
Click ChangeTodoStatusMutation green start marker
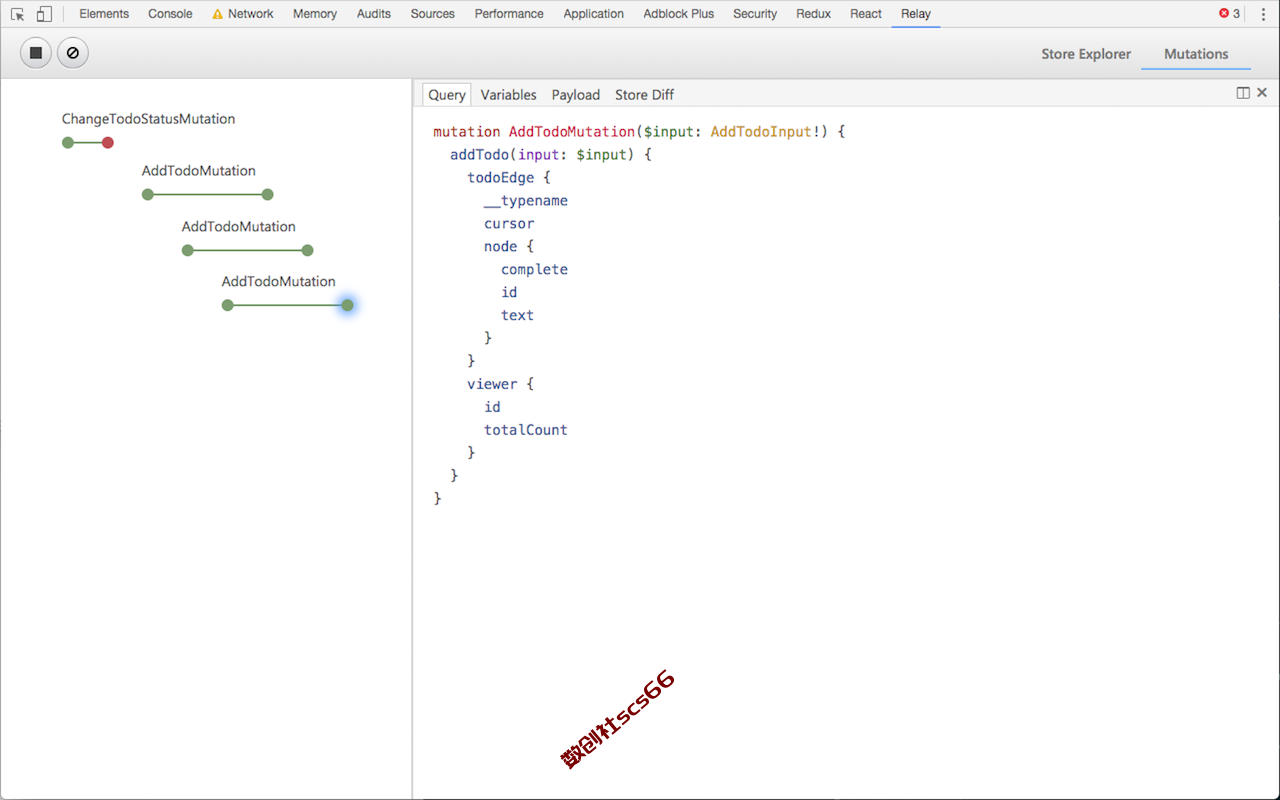tap(68, 143)
